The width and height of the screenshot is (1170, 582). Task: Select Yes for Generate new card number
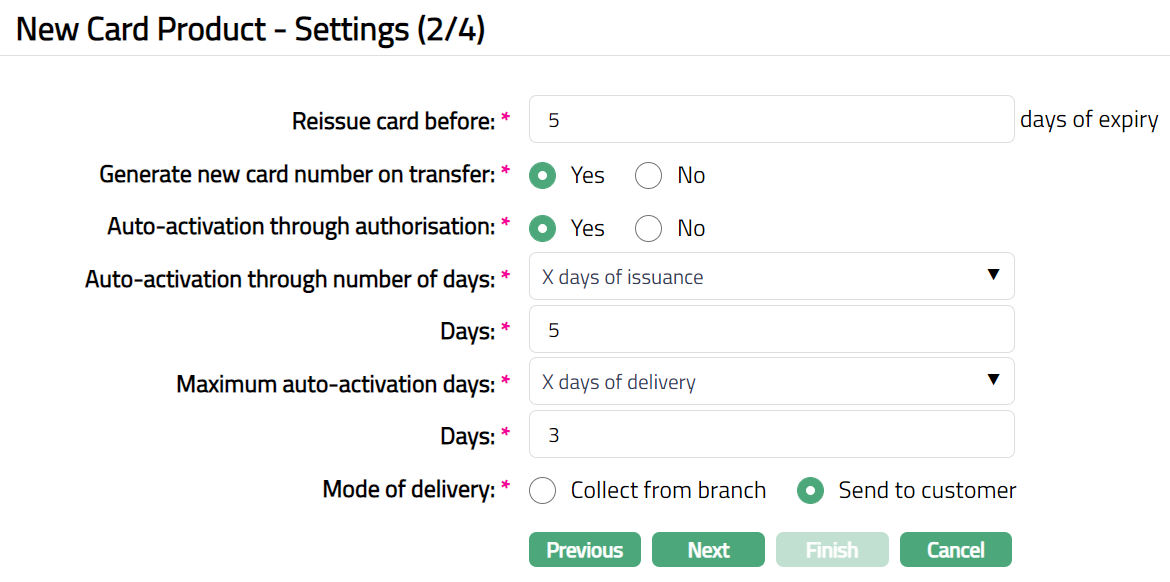point(543,176)
